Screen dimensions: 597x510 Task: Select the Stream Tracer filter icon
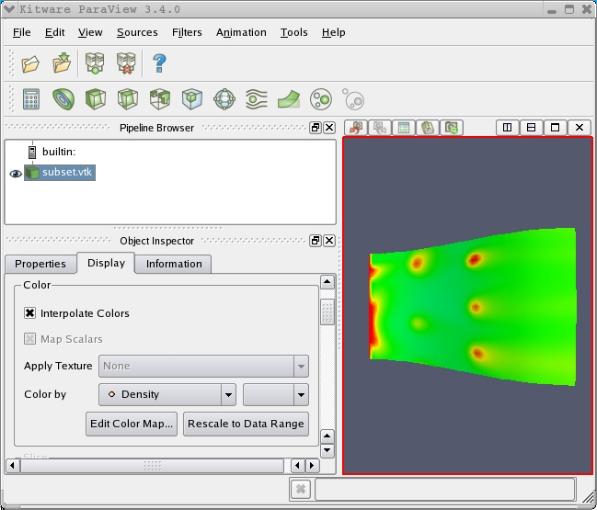click(257, 99)
